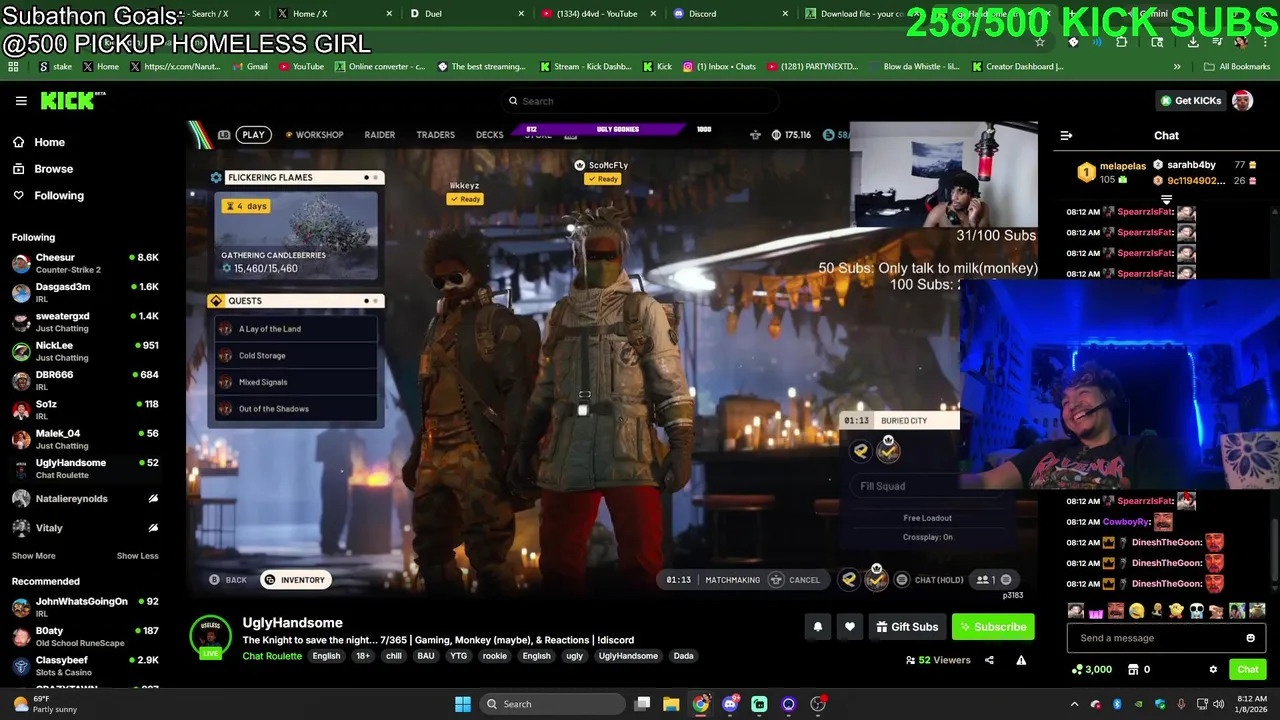Click the Get KICKs button
Screen dimensions: 1280x720
coord(1190,101)
